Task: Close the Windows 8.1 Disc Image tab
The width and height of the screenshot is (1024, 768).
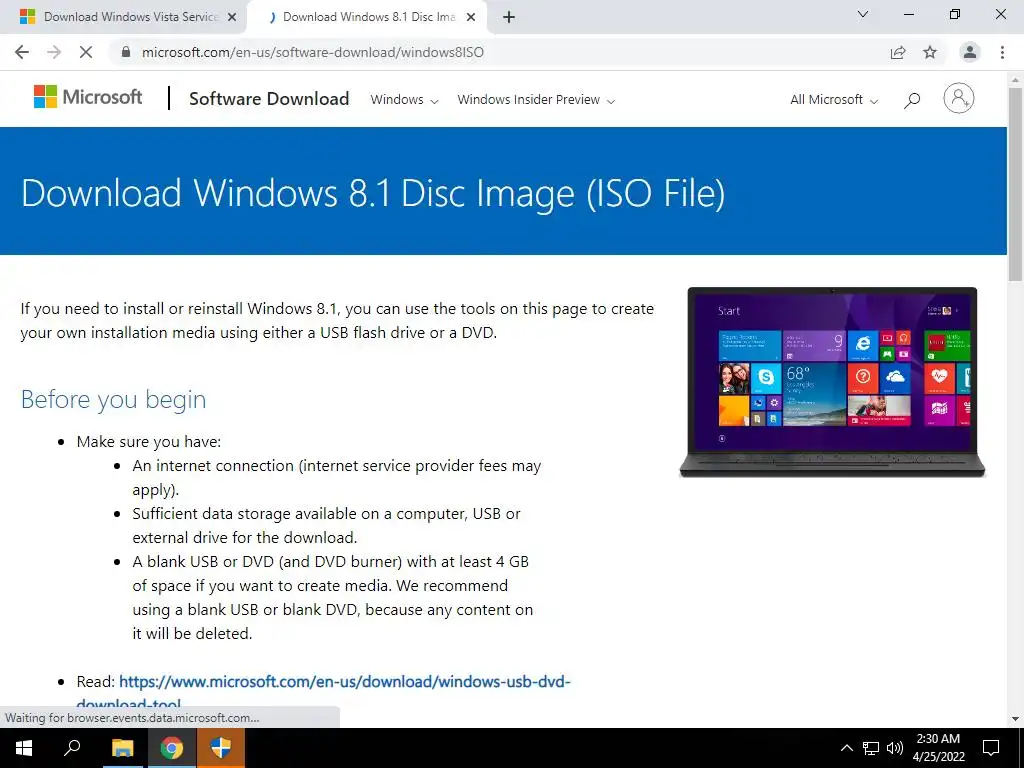Action: click(470, 17)
